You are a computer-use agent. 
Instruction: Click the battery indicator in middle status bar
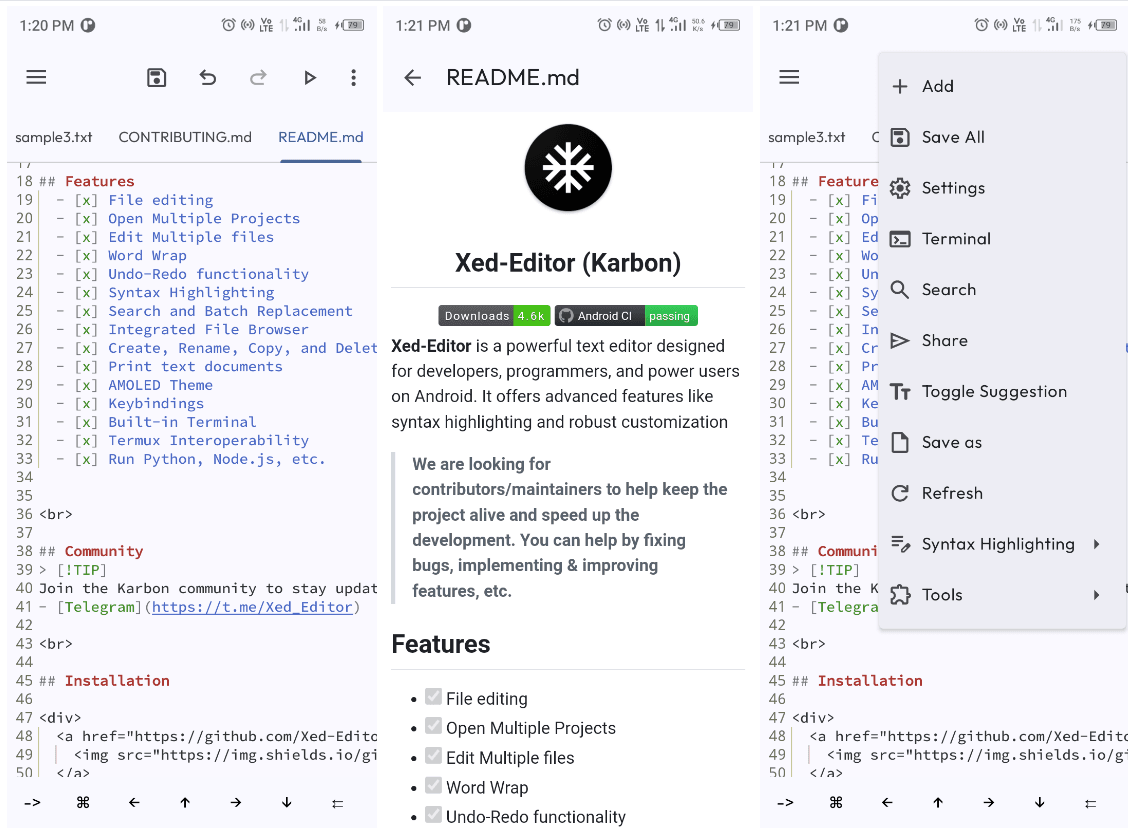tap(727, 25)
